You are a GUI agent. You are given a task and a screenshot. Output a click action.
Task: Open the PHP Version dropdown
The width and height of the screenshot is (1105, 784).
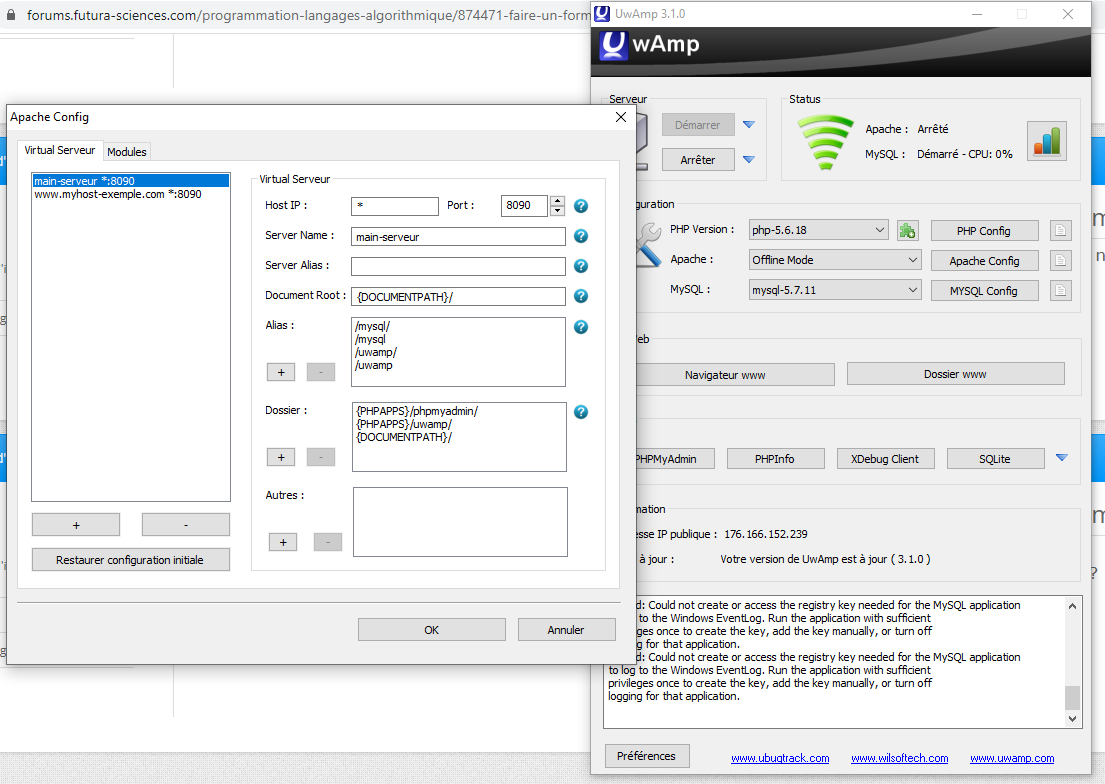817,230
